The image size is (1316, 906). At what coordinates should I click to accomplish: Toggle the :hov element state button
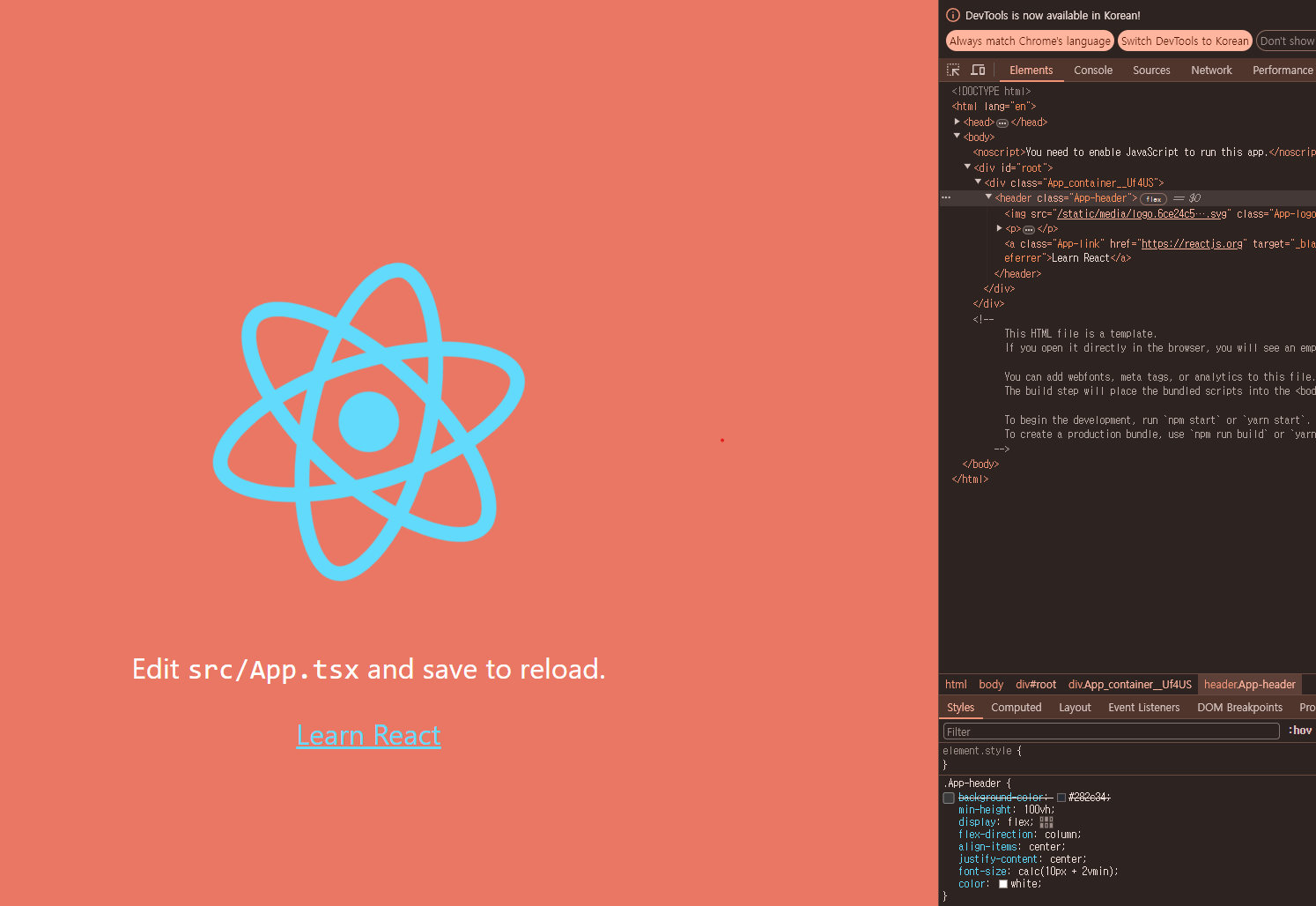pos(1300,731)
